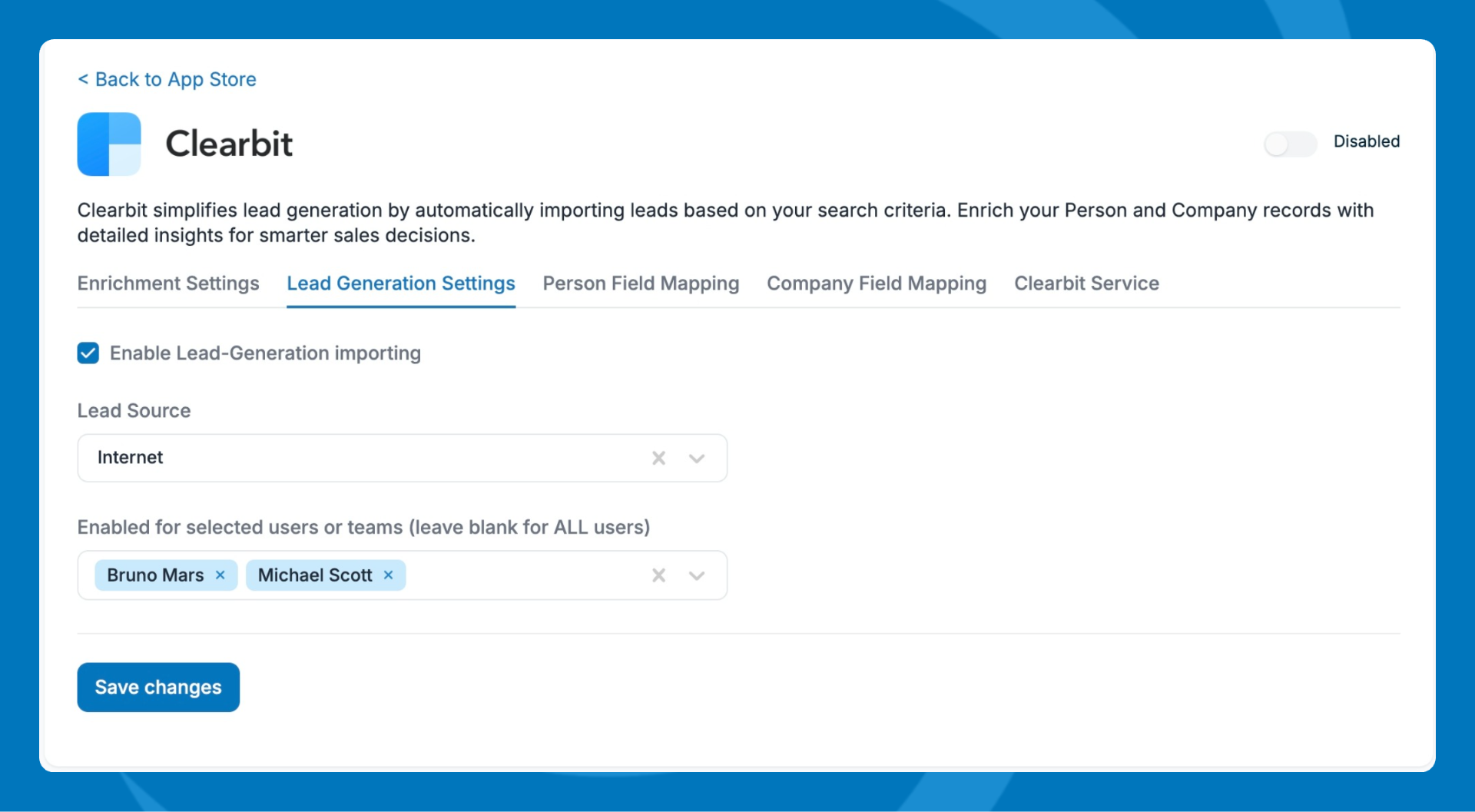This screenshot has height=812, width=1475.
Task: Click the Clearbit app logo icon
Action: [109, 144]
